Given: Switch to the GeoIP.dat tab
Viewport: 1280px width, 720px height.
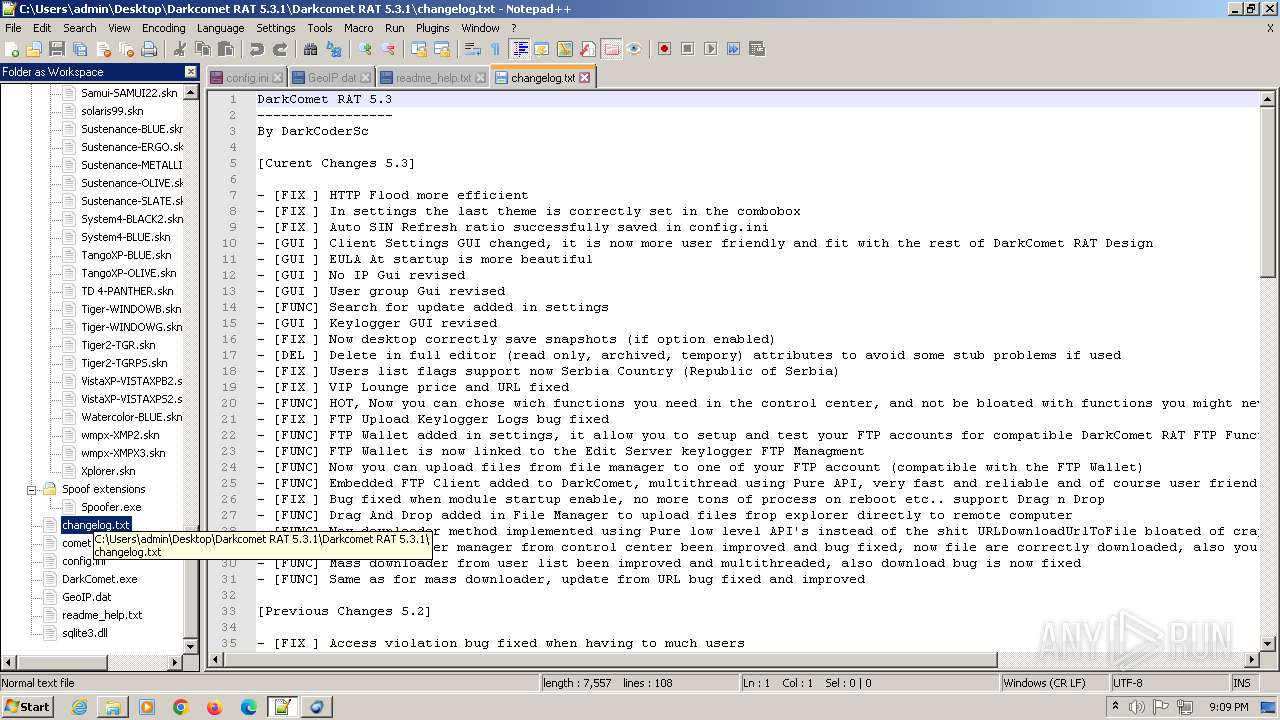Looking at the screenshot, I should [x=331, y=77].
